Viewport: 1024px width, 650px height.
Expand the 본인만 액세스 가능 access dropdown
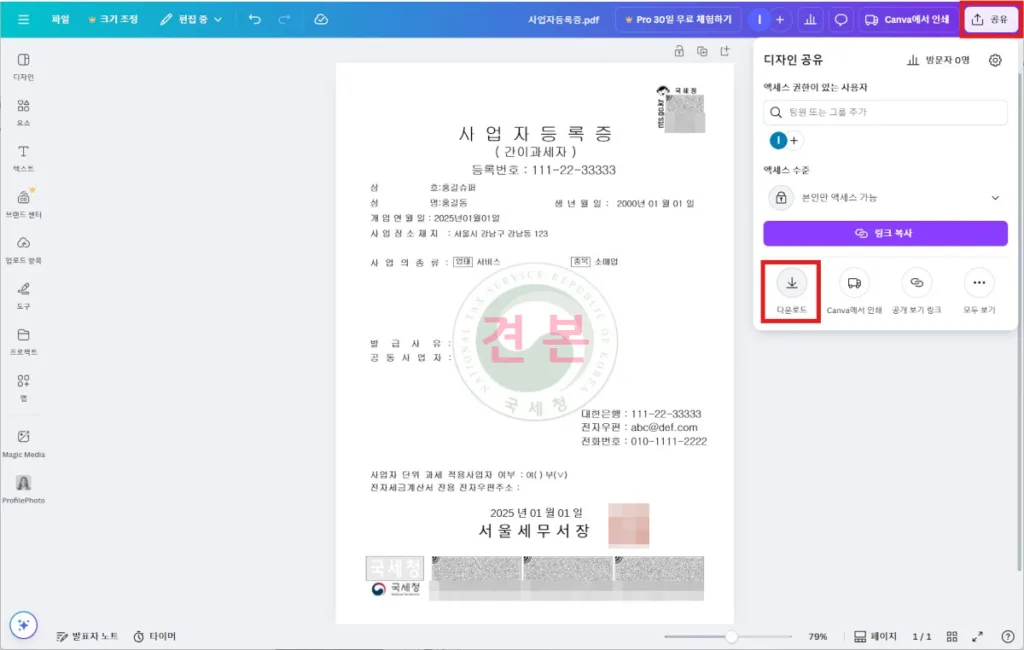(x=885, y=198)
